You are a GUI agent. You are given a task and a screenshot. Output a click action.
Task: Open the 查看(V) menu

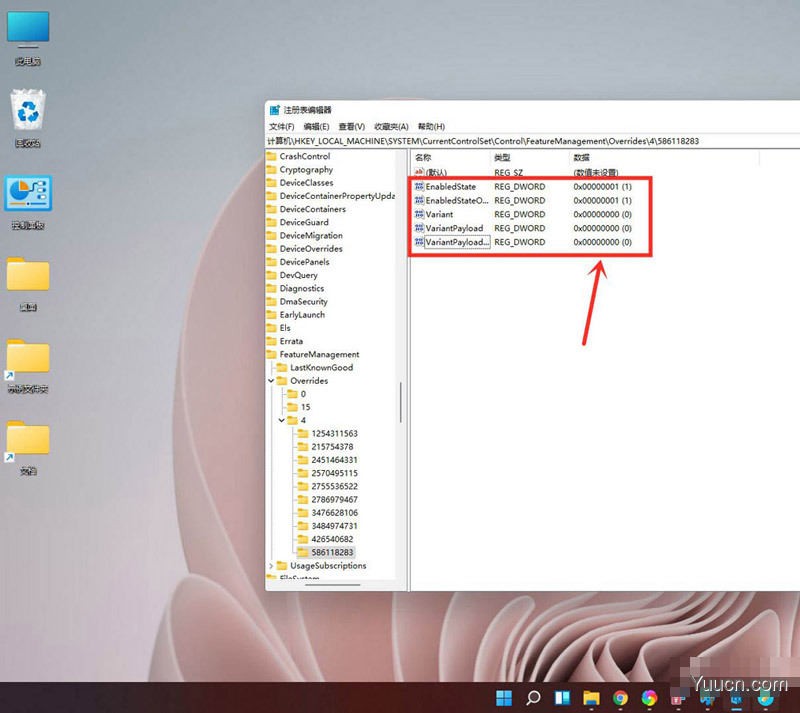coord(352,127)
